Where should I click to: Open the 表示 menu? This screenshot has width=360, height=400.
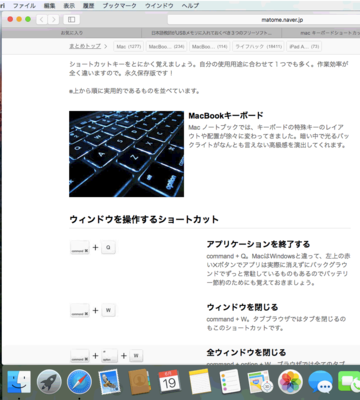(x=69, y=6)
